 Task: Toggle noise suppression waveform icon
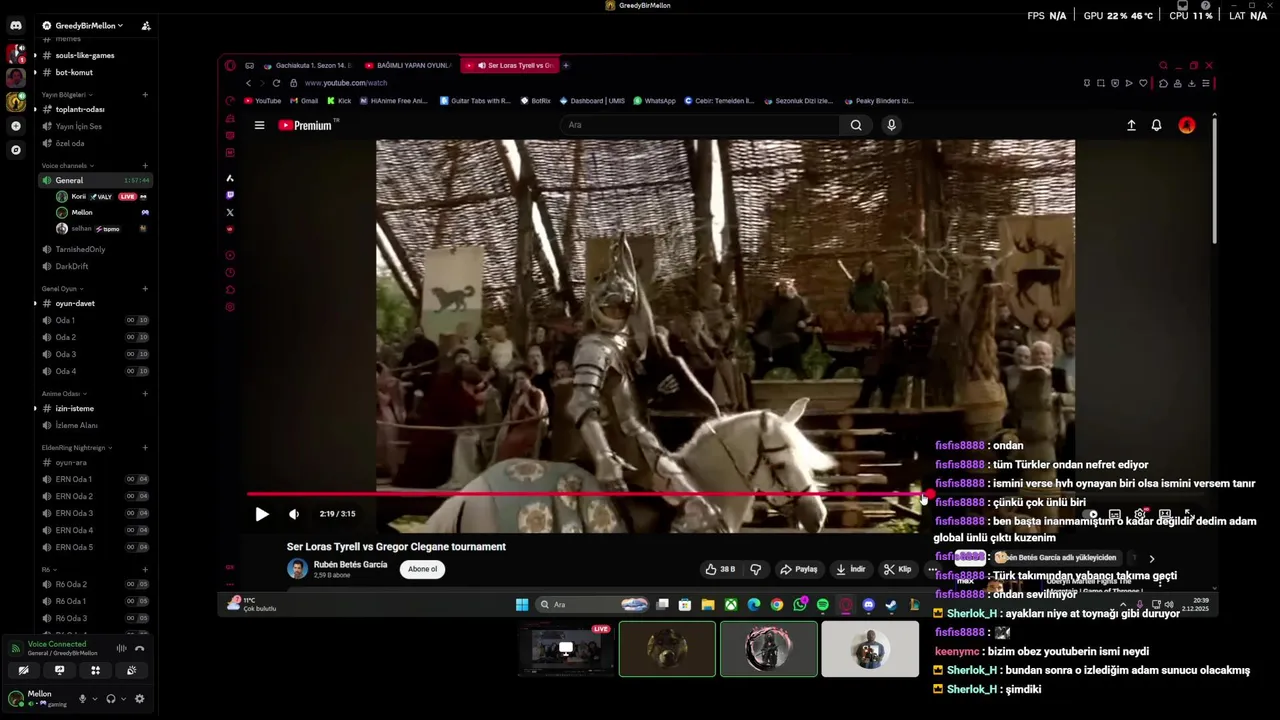[x=121, y=648]
